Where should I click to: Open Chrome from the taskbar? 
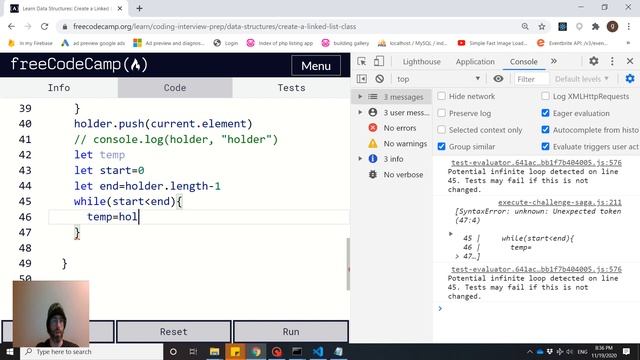(x=256, y=351)
